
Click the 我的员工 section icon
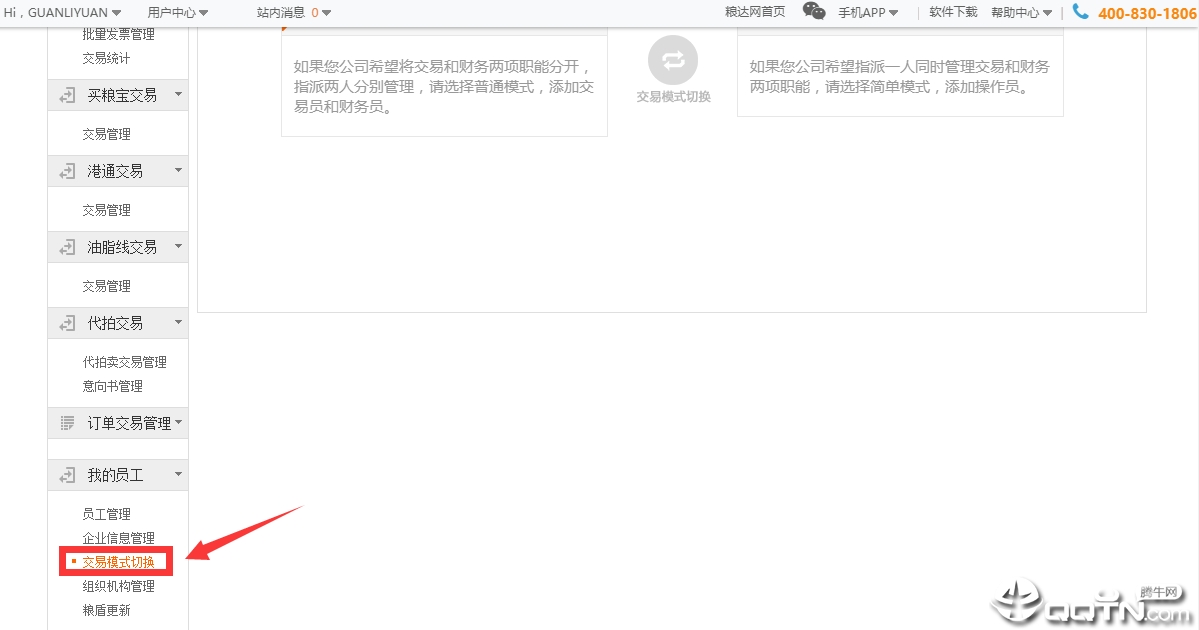[x=67, y=475]
